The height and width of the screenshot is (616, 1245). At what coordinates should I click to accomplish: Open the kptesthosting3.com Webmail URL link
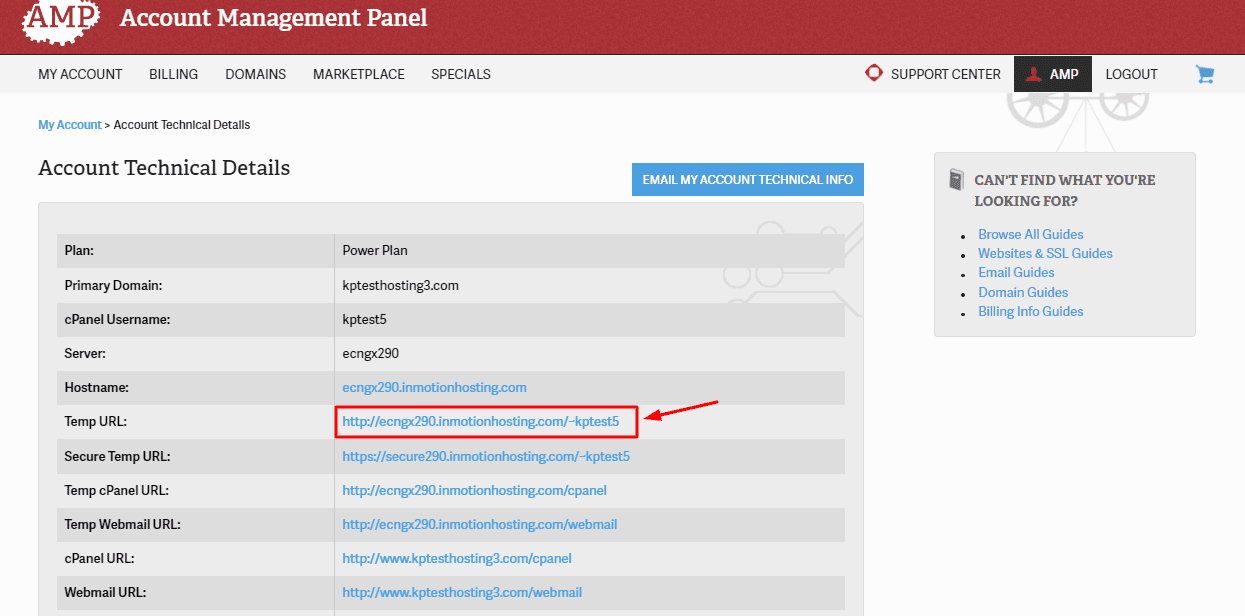(462, 592)
